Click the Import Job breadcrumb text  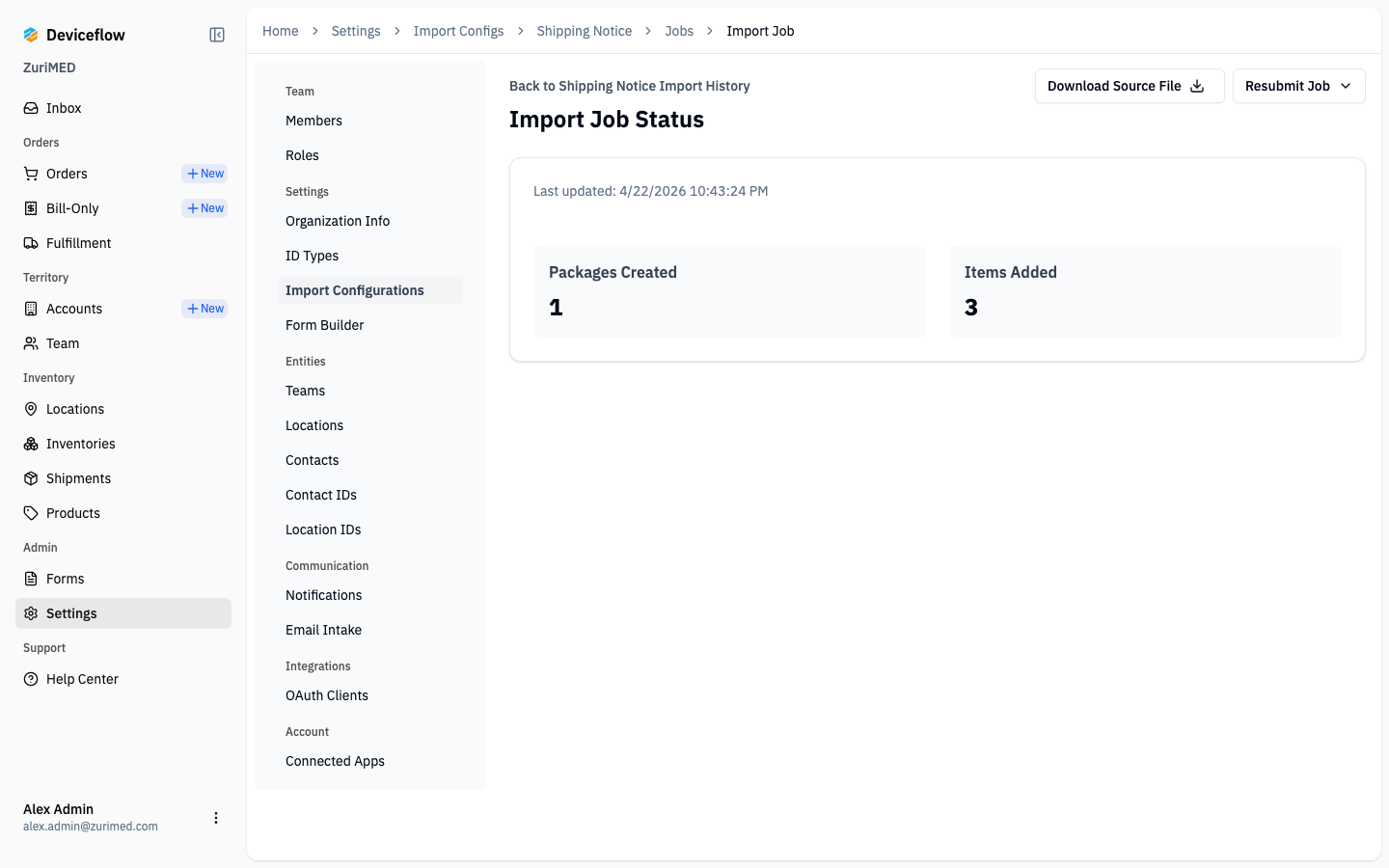point(760,31)
